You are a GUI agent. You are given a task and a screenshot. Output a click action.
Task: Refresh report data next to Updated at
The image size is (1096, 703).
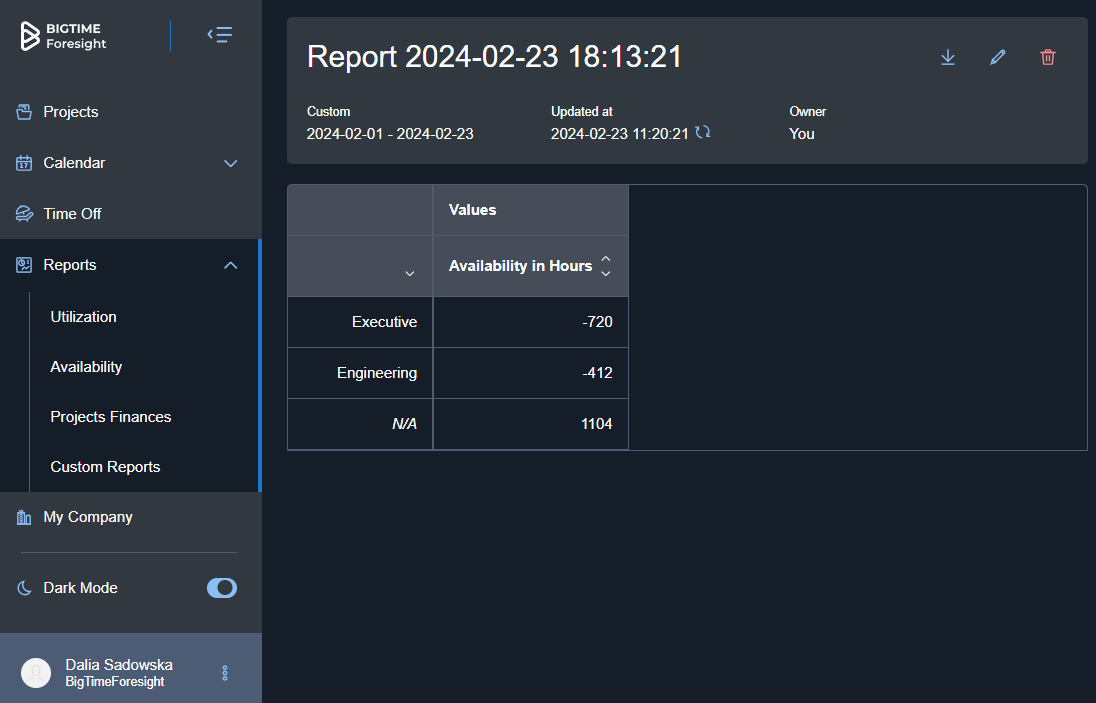703,132
